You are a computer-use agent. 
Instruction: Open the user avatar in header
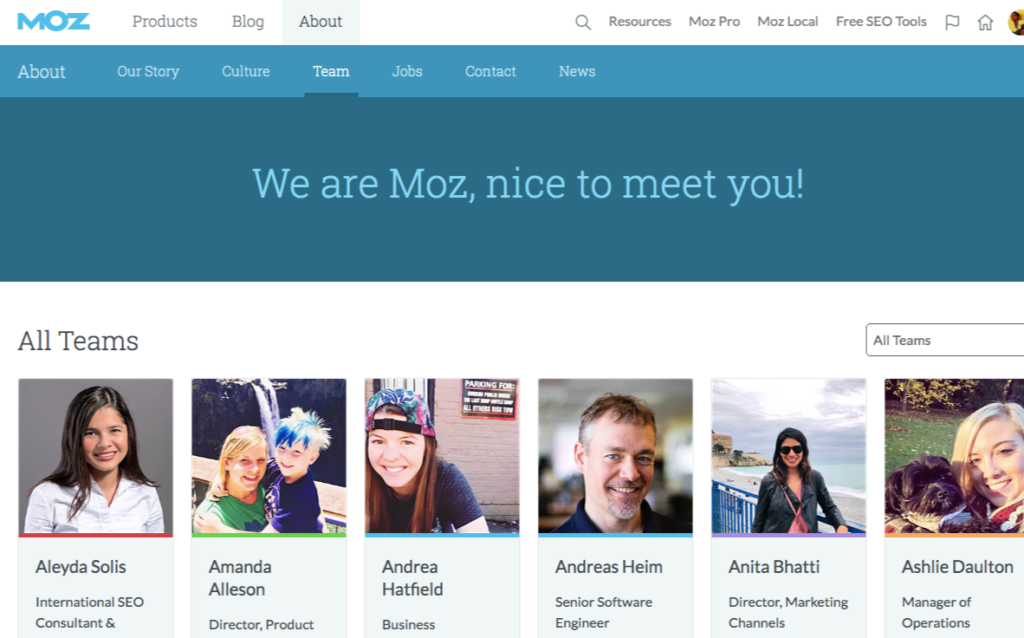pyautogui.click(x=1016, y=22)
